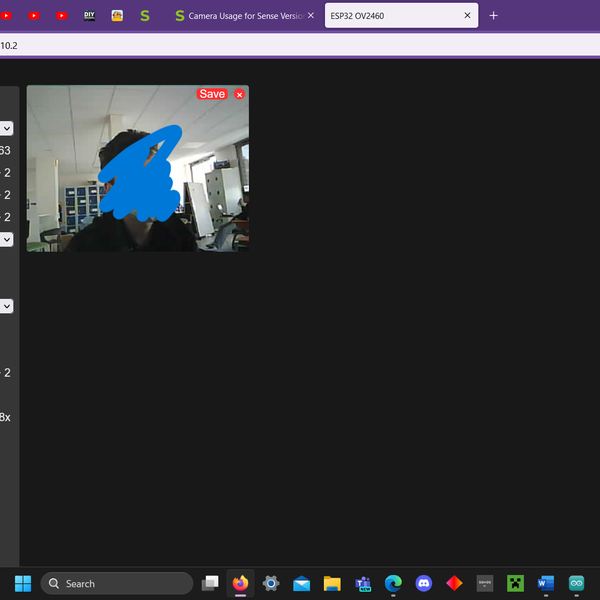Open Microsoft Word from taskbar
Viewport: 600px width, 600px height.
[x=545, y=583]
